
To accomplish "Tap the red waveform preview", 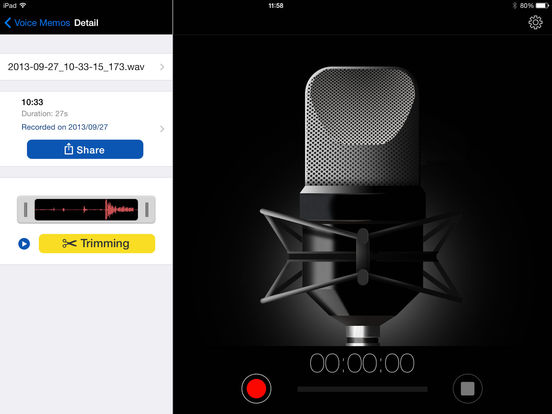I will (x=86, y=209).
